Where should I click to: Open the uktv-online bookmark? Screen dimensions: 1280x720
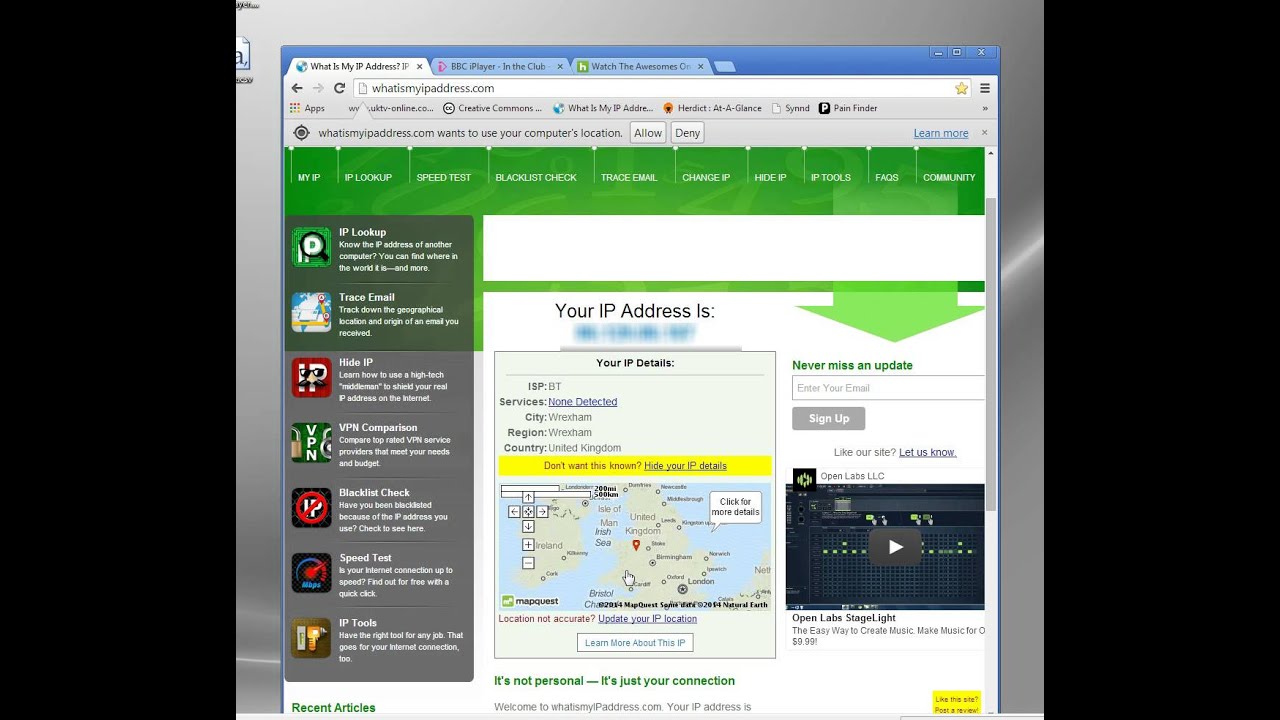(390, 108)
